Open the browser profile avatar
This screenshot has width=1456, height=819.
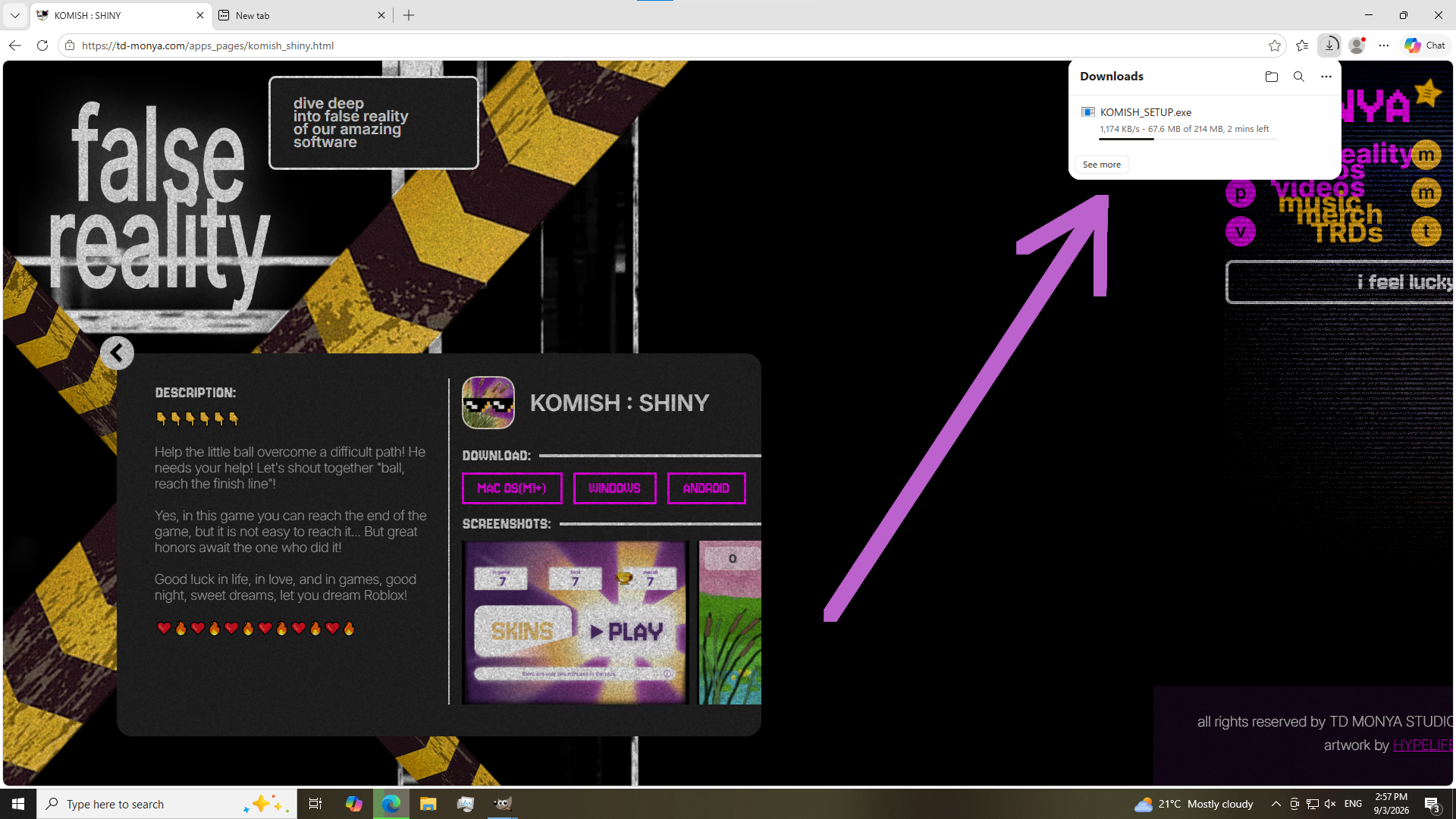coord(1357,45)
